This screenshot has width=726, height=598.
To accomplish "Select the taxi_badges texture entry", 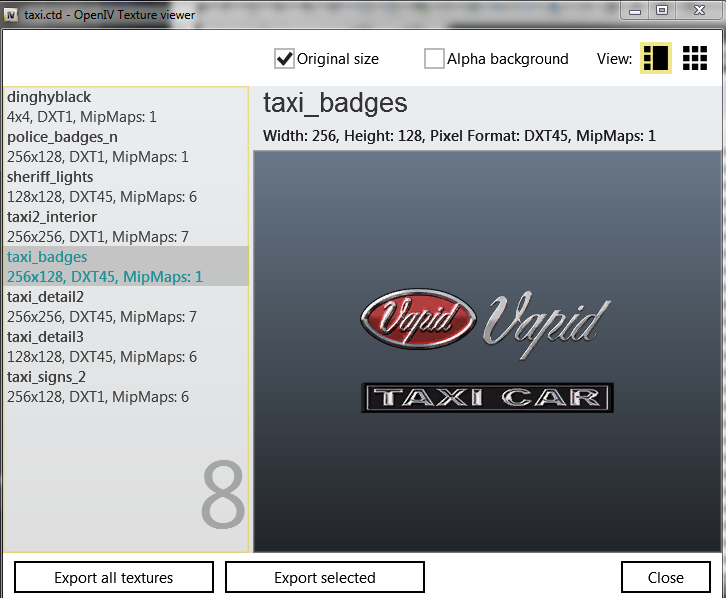I will point(126,266).
